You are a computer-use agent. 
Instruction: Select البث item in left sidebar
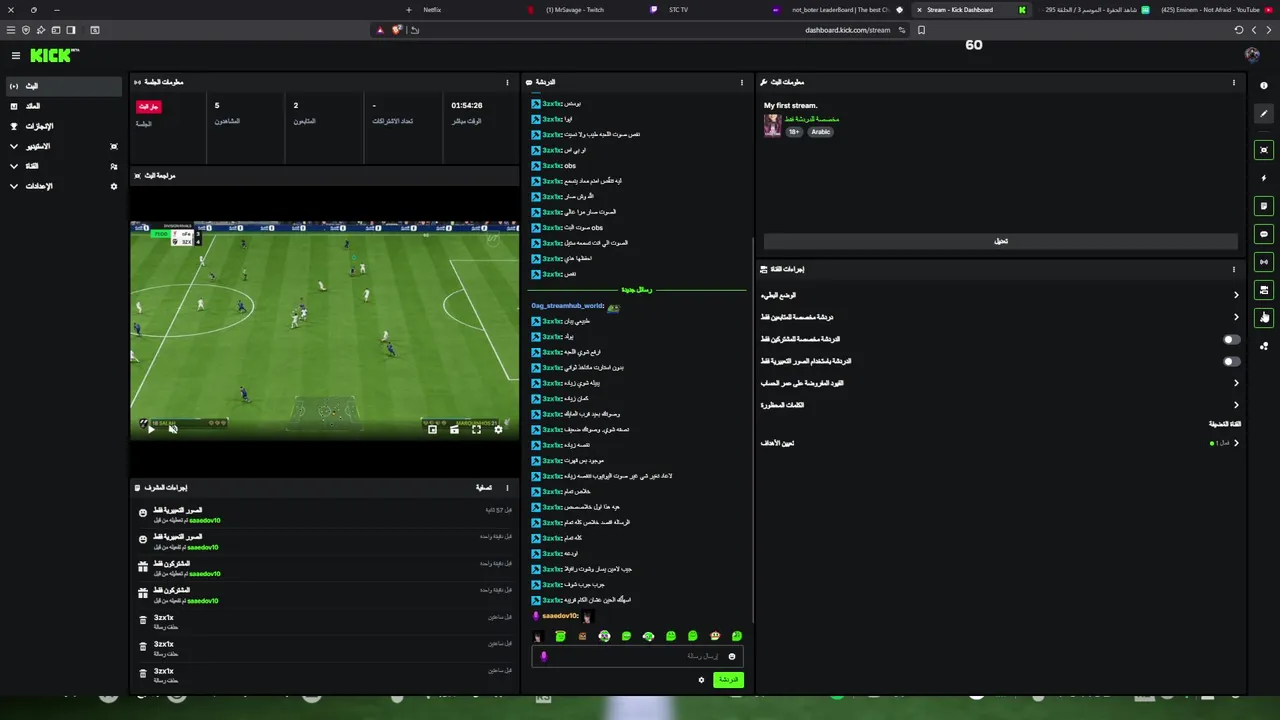64,86
